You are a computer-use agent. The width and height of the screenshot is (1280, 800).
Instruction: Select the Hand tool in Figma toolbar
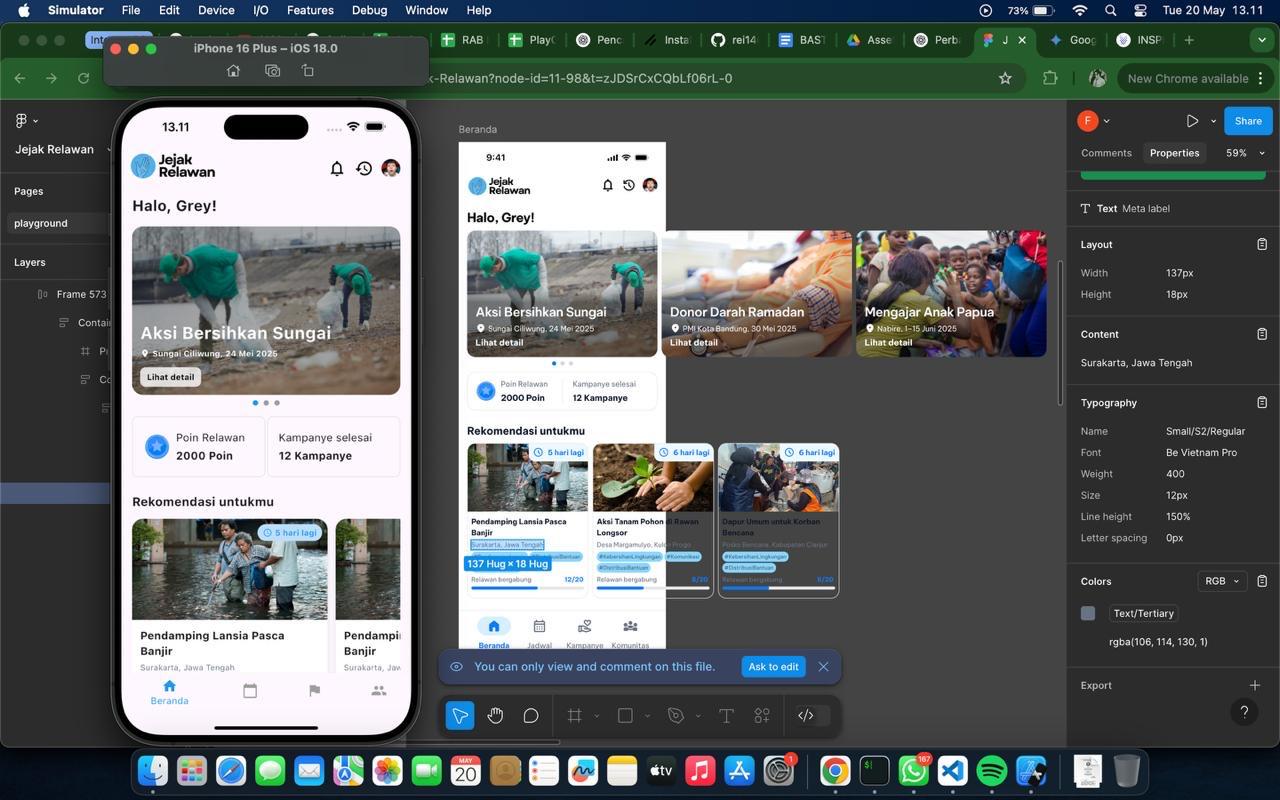click(x=495, y=715)
